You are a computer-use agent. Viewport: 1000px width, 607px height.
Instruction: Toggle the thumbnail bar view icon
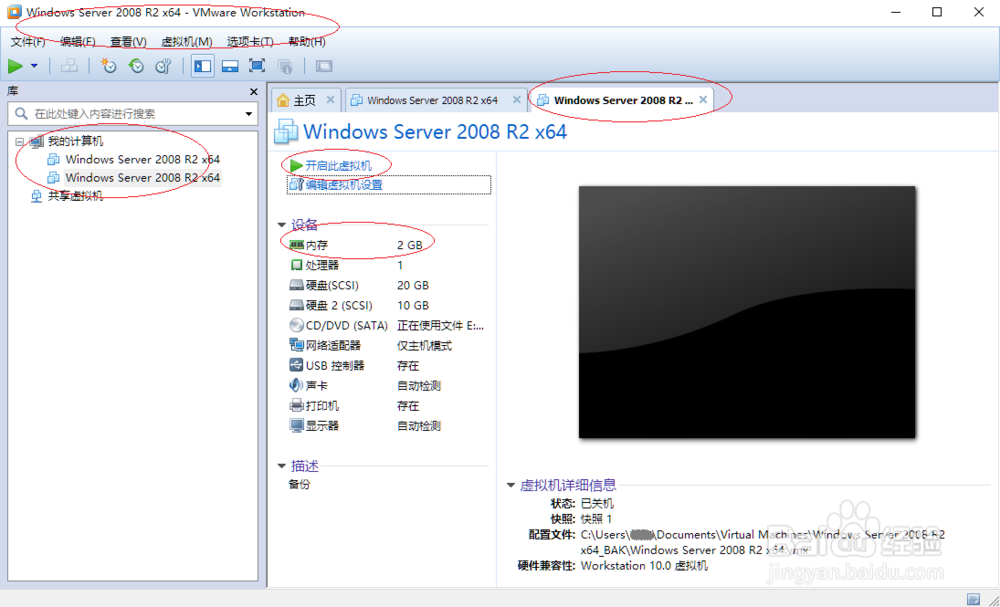[230, 66]
